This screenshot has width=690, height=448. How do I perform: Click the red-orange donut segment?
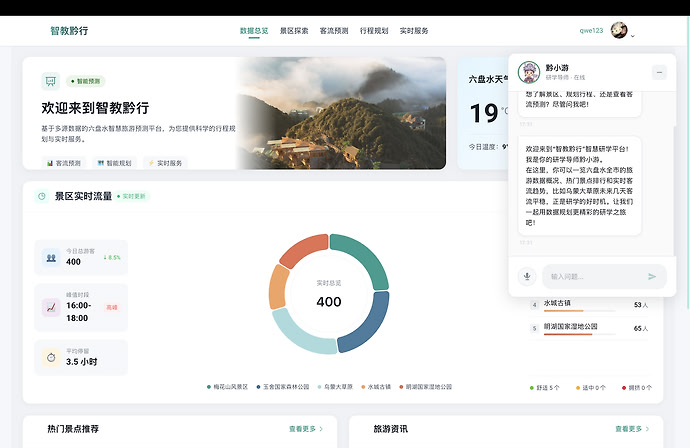point(304,249)
